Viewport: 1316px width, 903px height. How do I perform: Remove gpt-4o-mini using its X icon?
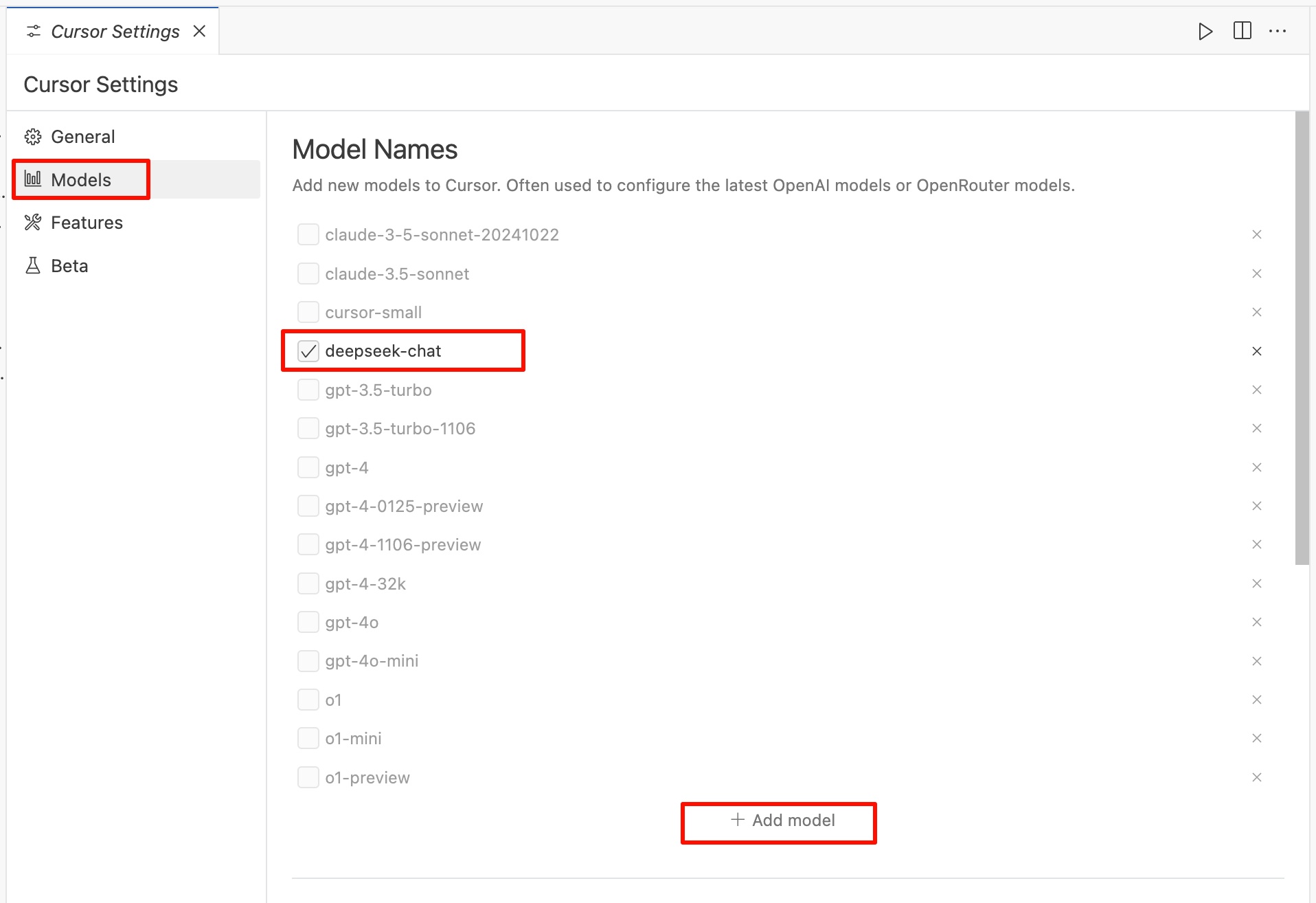point(1256,661)
